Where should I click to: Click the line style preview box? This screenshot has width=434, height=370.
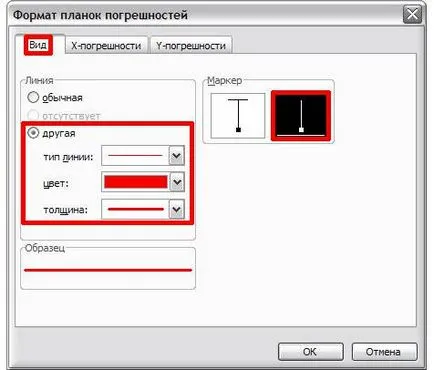(135, 155)
